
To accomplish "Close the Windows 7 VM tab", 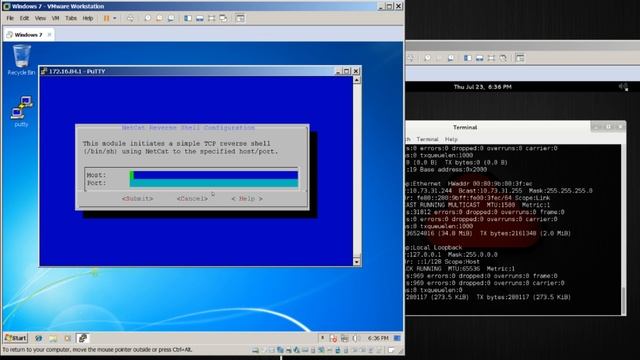I will click(x=49, y=35).
